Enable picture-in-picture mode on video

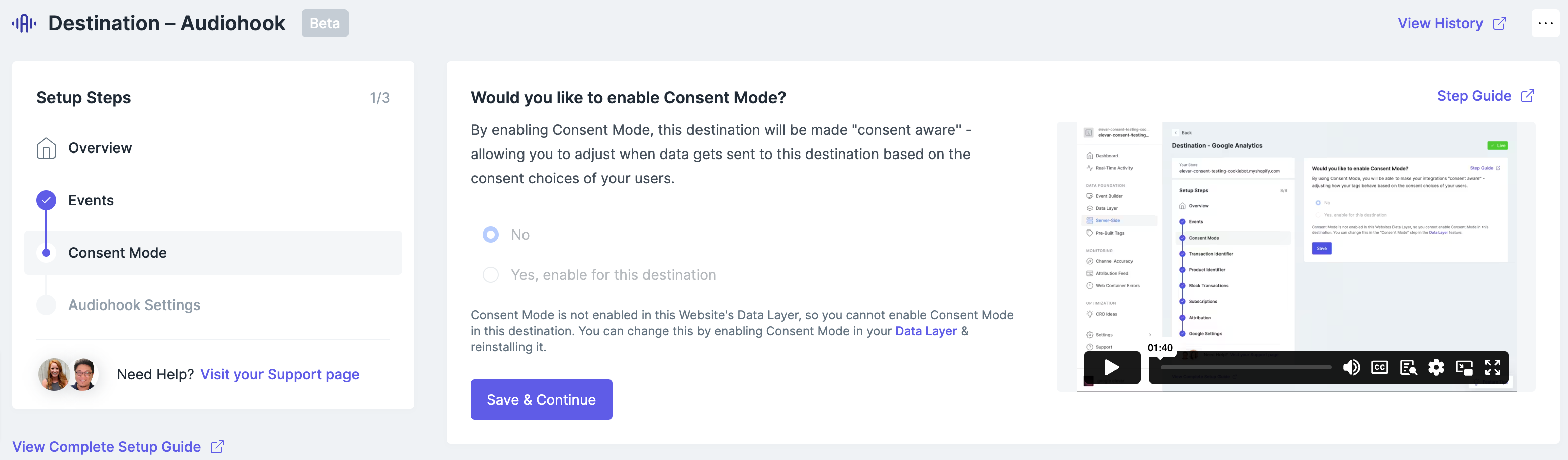[x=1464, y=367]
